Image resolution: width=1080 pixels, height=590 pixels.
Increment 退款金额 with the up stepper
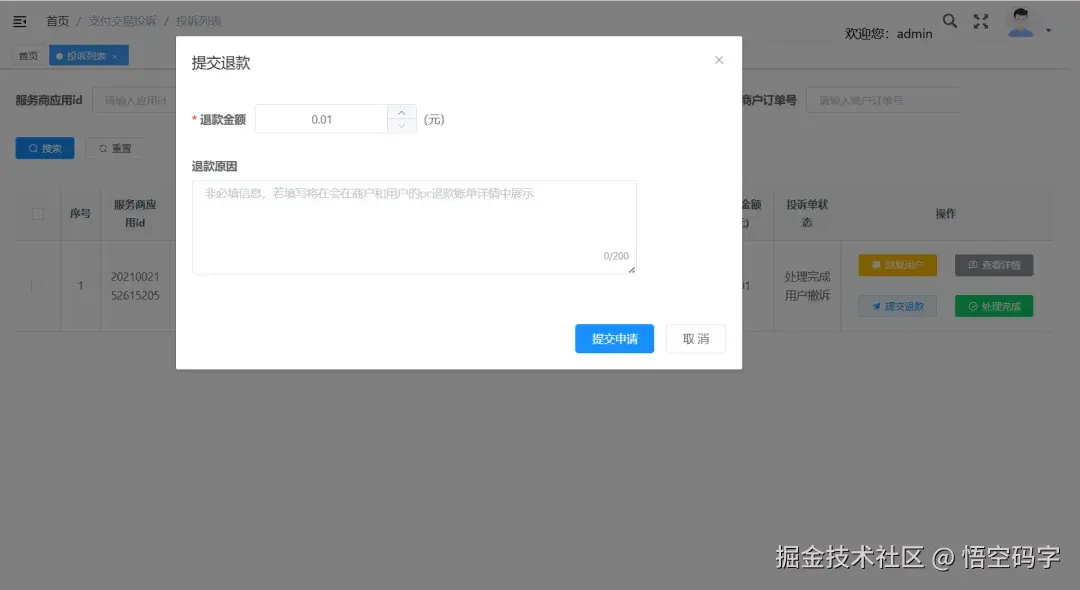[402, 112]
